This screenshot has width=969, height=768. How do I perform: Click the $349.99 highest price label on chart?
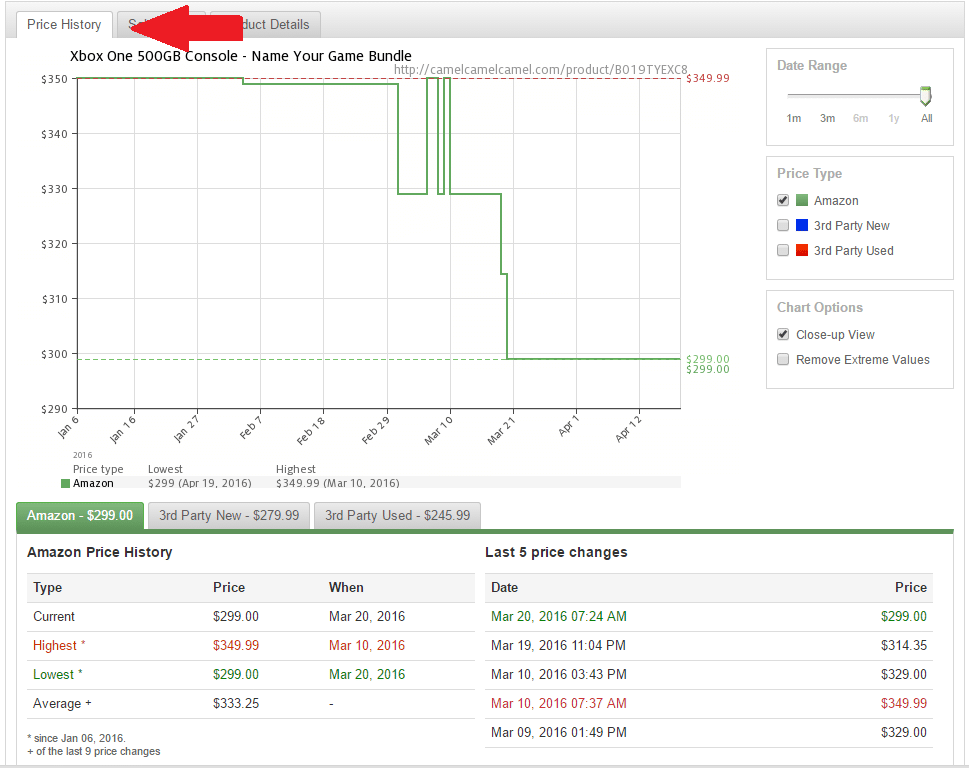709,78
